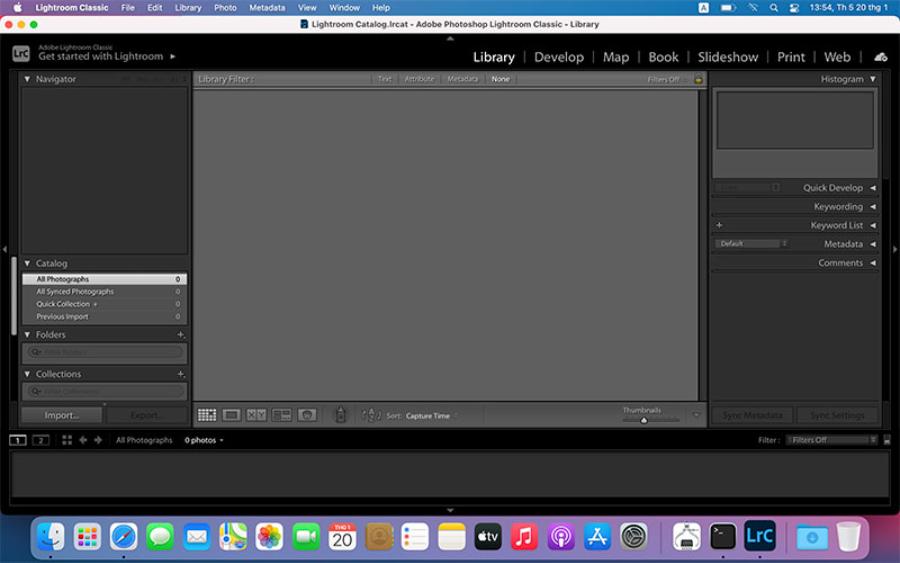The width and height of the screenshot is (900, 563).
Task: Expand the Metadata panel
Action: (x=872, y=244)
